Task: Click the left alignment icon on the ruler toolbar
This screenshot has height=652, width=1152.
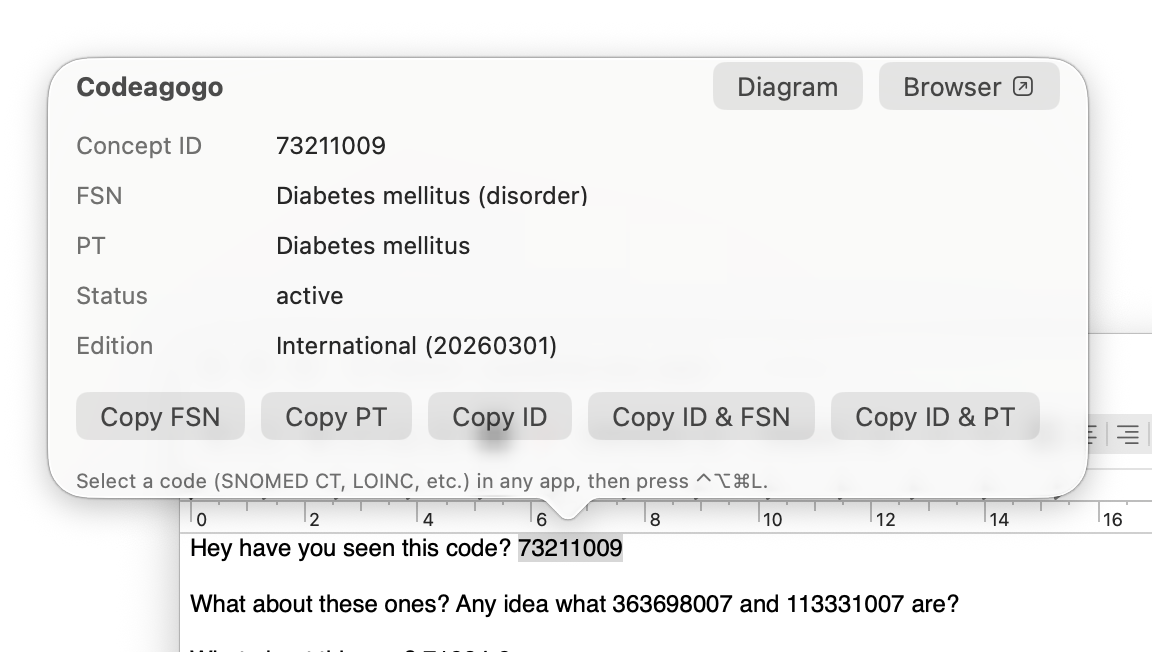Action: click(1090, 437)
